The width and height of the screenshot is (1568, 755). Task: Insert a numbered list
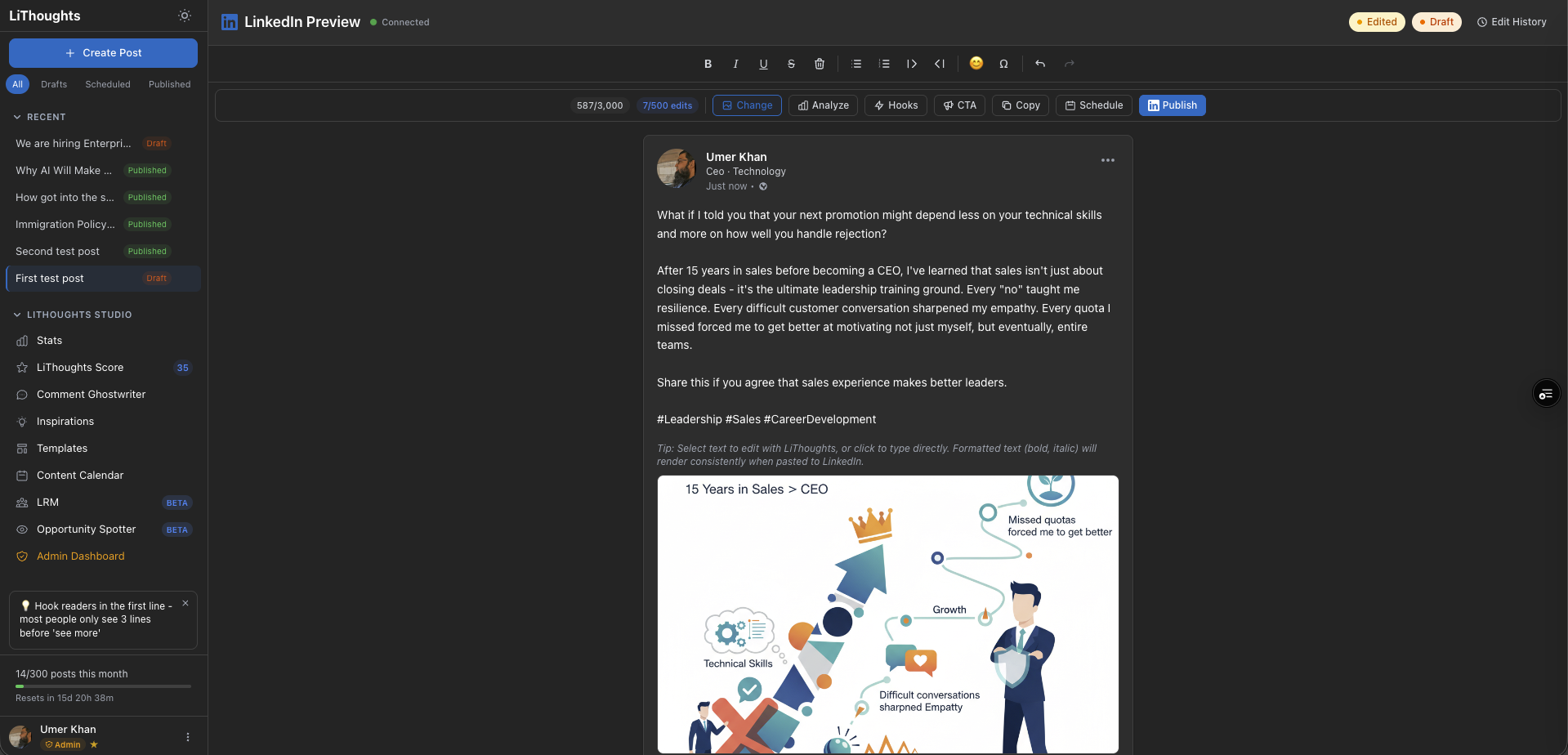click(x=883, y=64)
